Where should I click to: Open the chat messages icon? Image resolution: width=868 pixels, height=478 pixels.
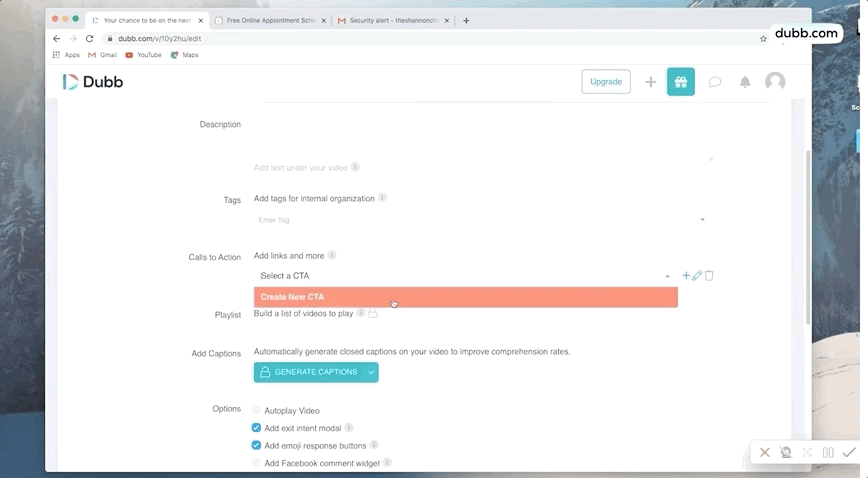(715, 82)
